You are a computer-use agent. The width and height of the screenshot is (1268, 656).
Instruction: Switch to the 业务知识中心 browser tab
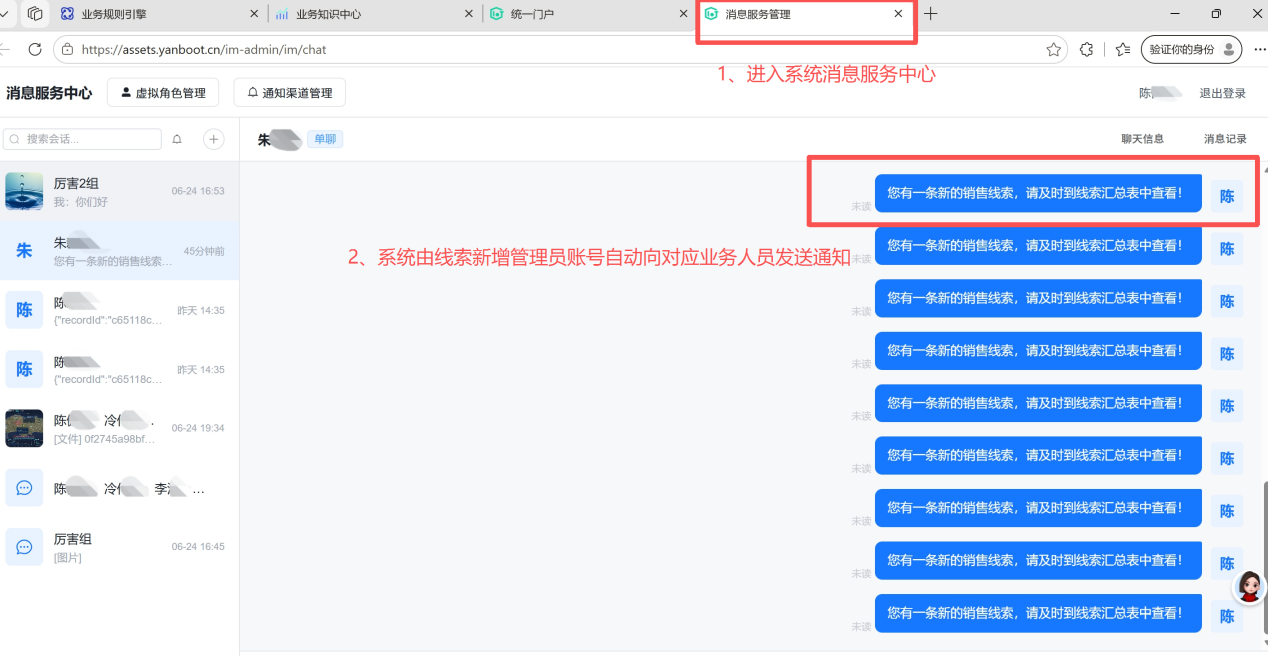375,14
